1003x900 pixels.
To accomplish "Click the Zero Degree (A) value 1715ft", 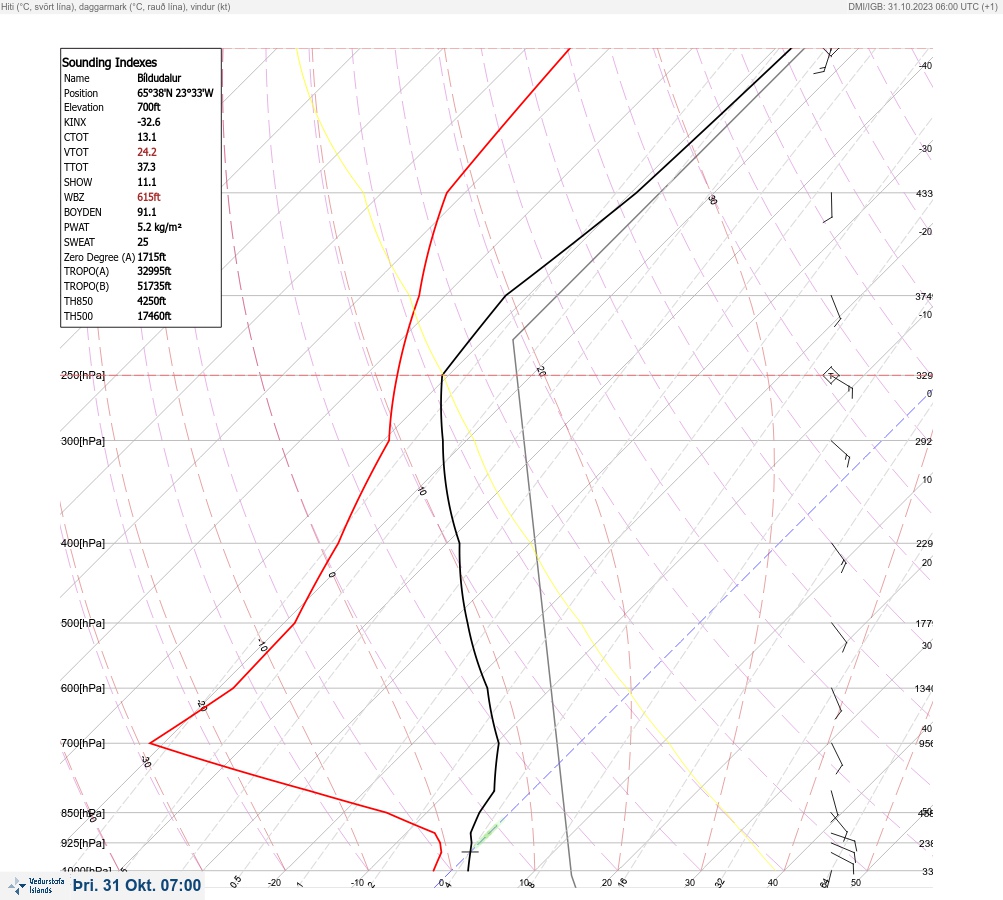I will 152,257.
